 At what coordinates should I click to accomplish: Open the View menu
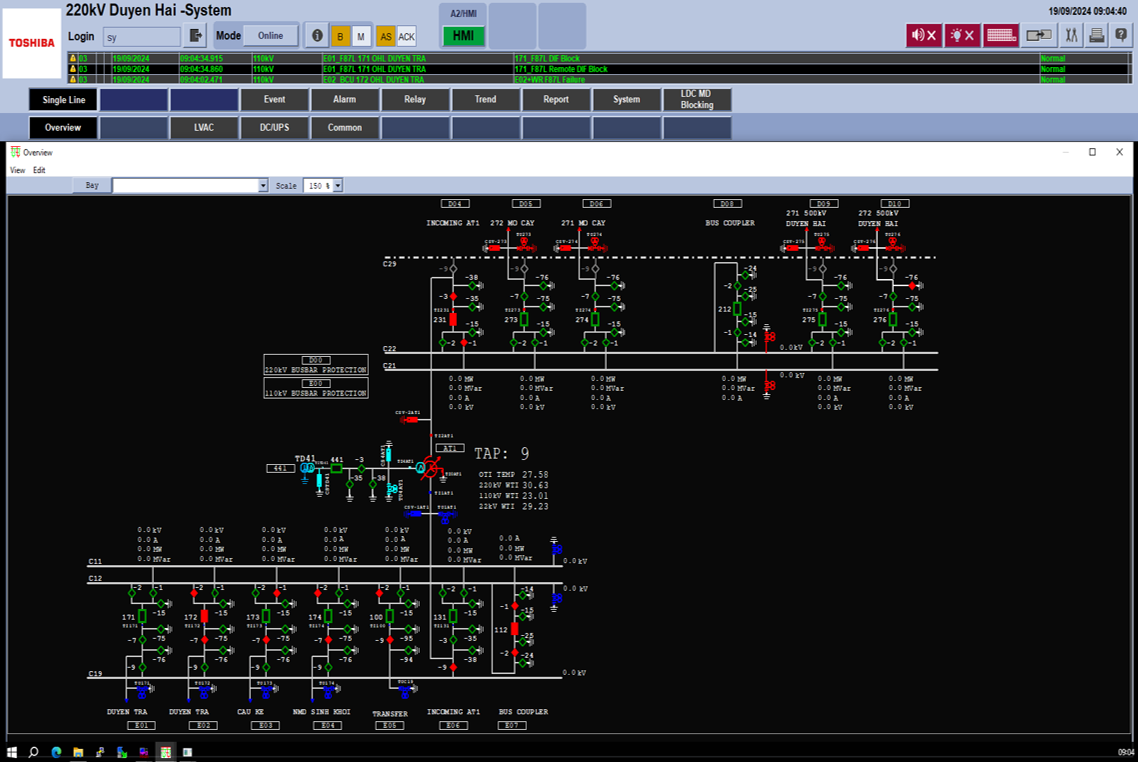(17, 170)
